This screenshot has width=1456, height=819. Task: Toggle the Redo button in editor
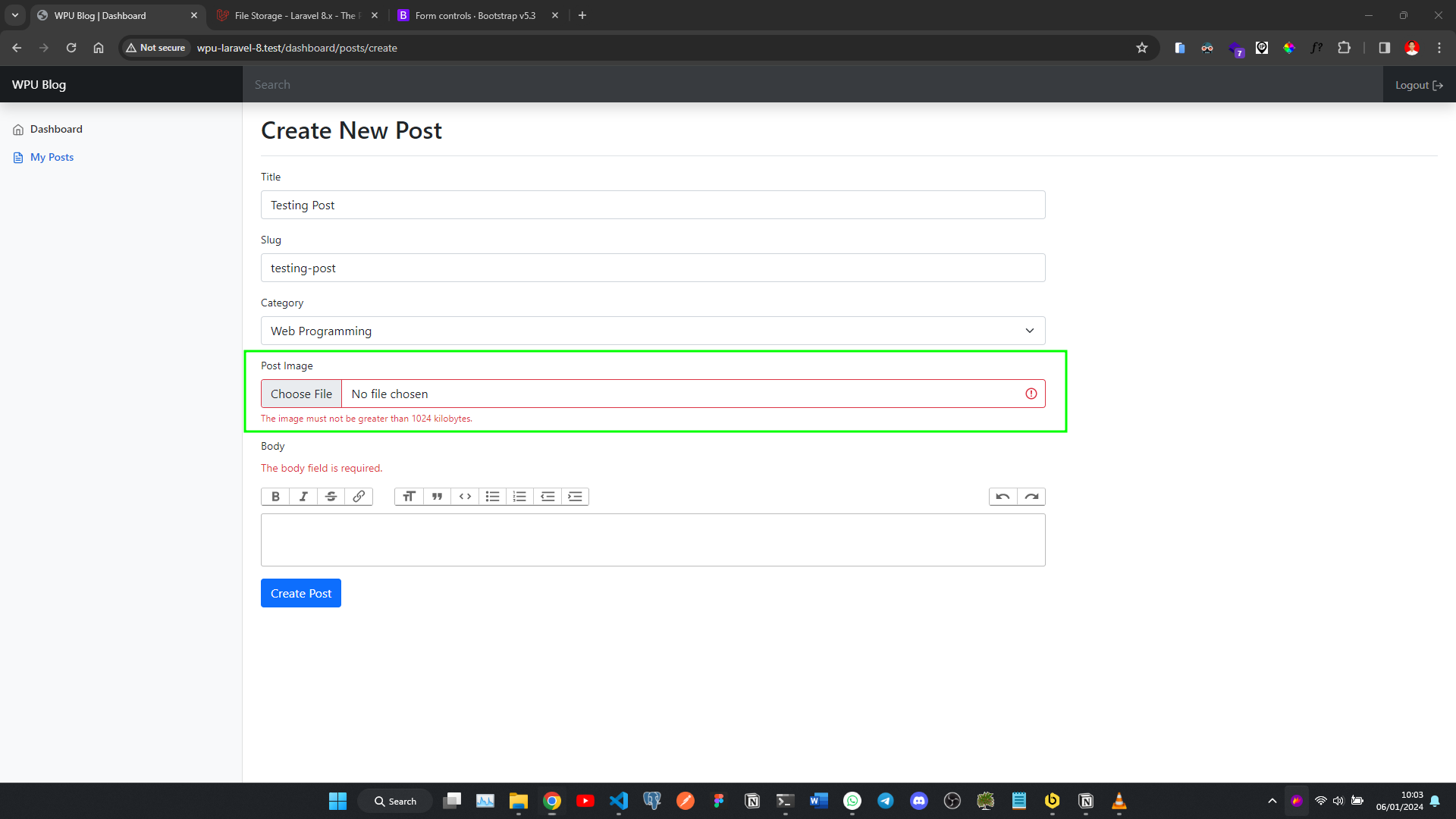tap(1031, 496)
